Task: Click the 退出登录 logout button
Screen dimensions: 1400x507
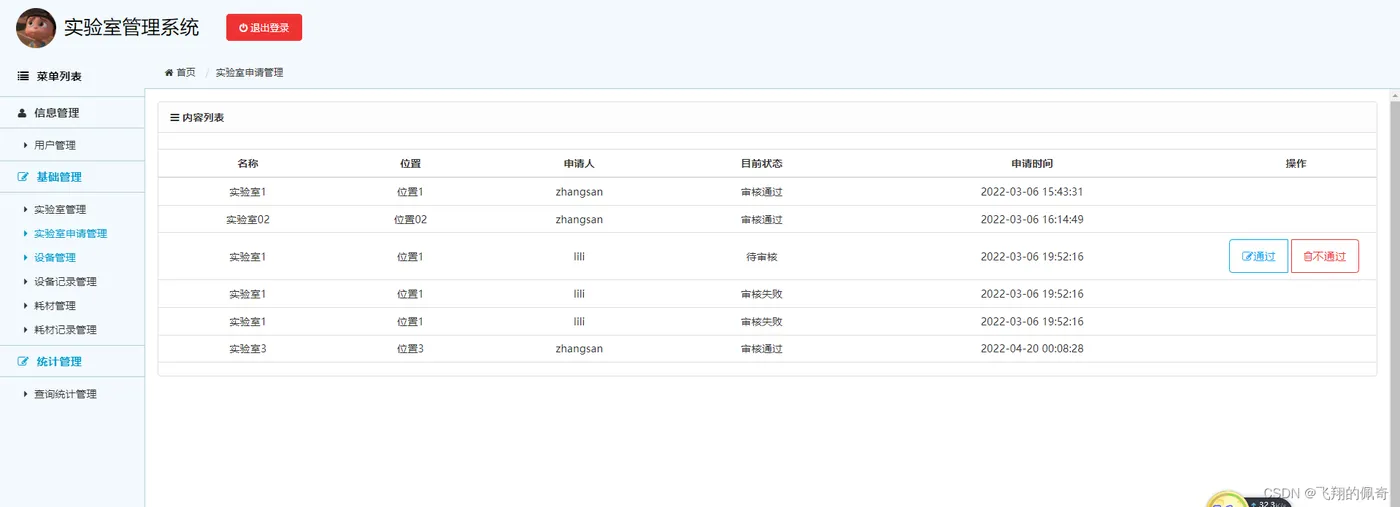Action: point(264,28)
